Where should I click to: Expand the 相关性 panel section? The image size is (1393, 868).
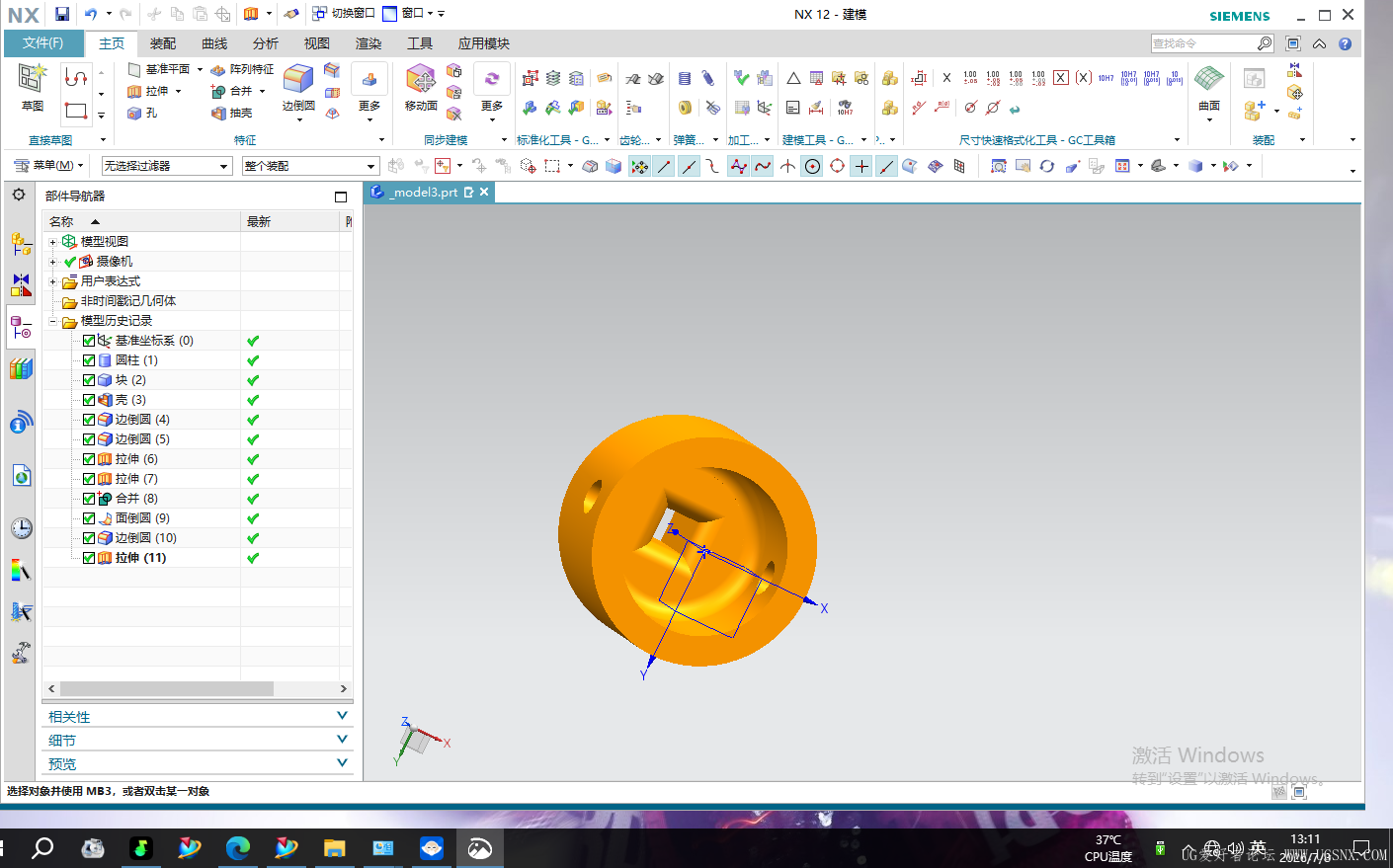click(199, 716)
